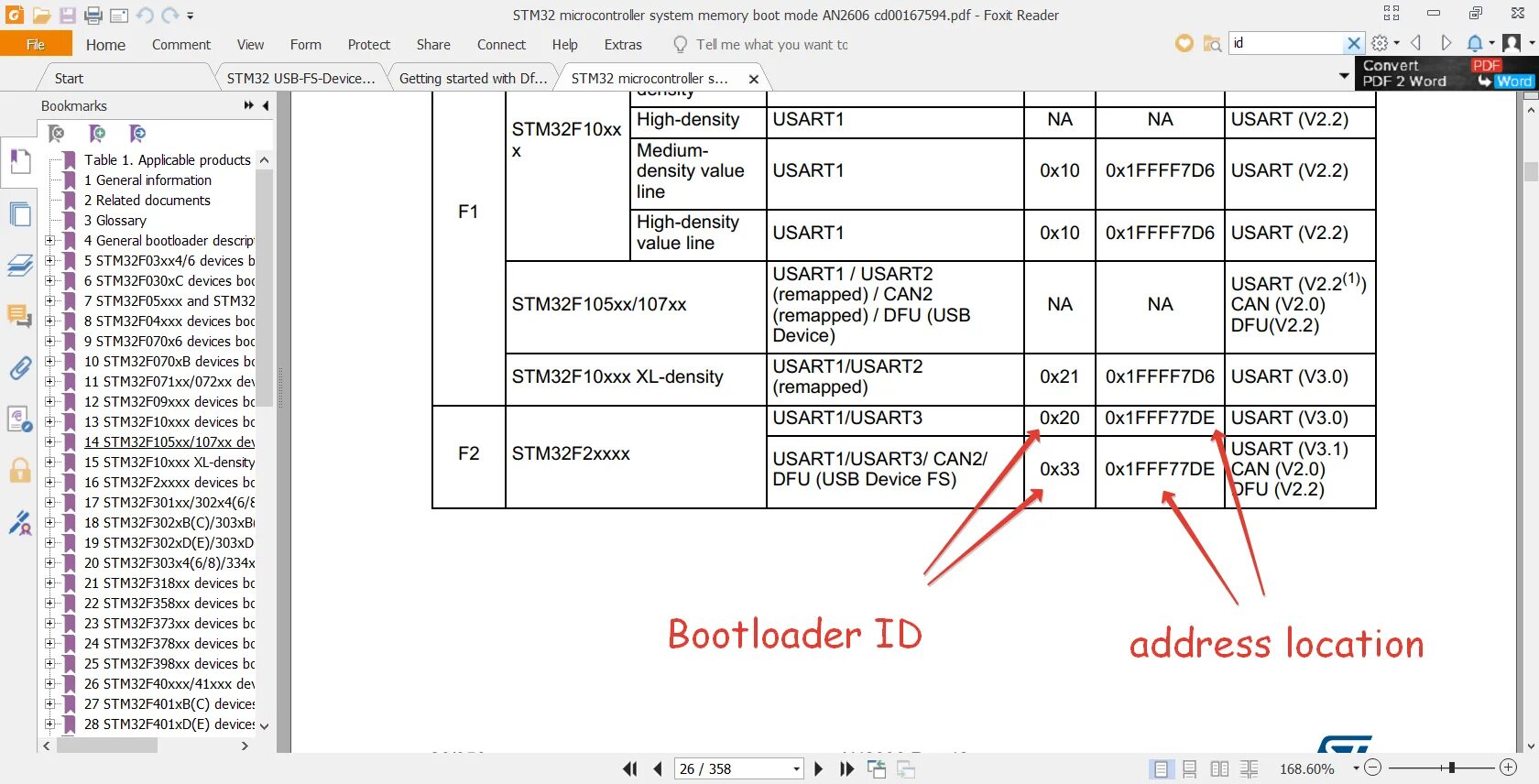The image size is (1539, 784).
Task: Open the quick access toolbar customize dropdown
Action: (191, 16)
